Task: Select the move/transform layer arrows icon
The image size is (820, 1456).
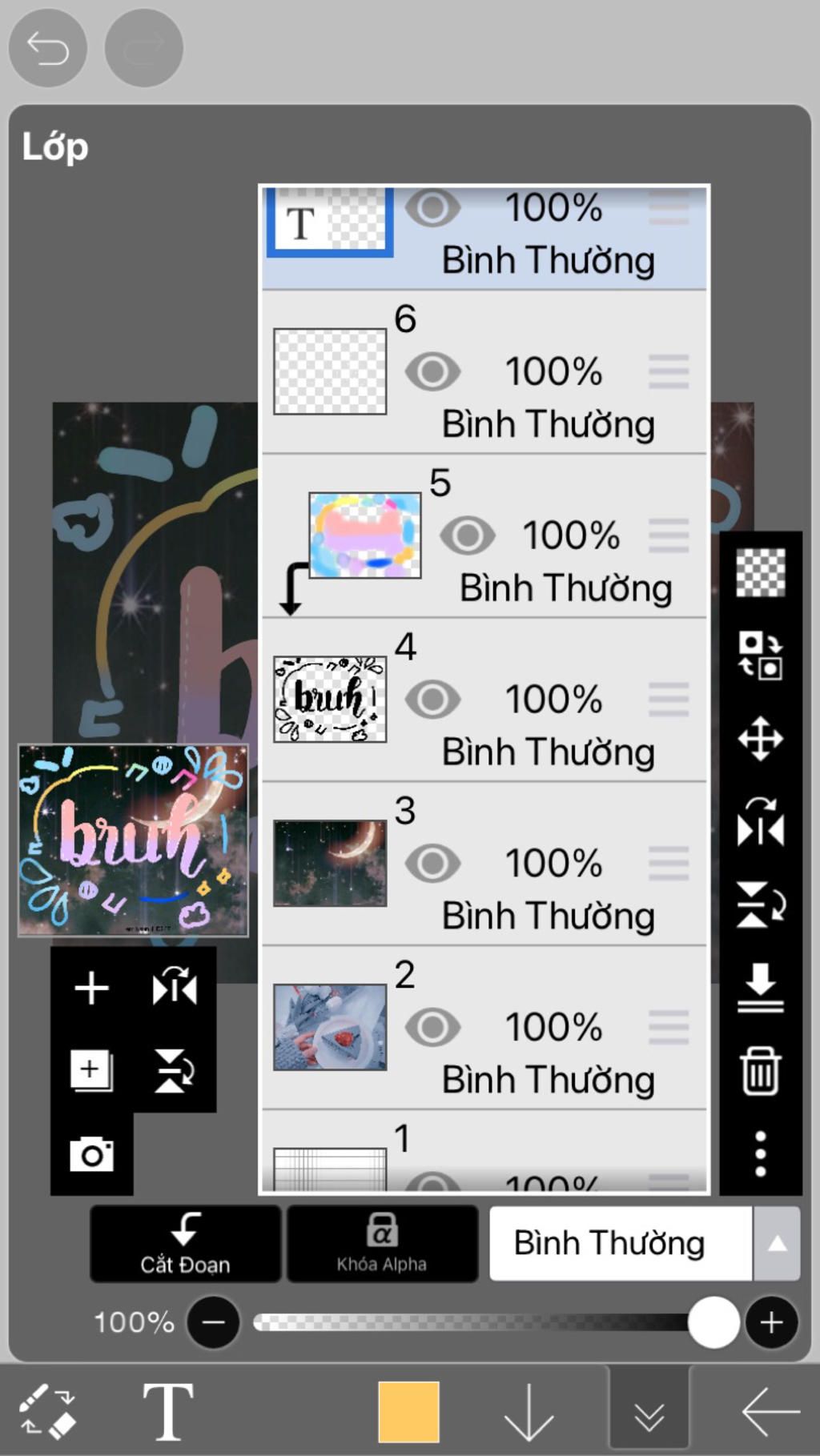Action: [x=760, y=738]
